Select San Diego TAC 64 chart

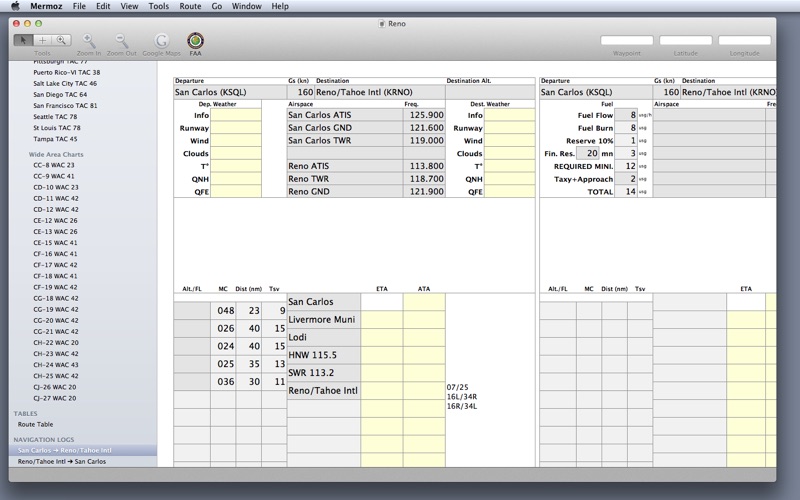point(60,94)
